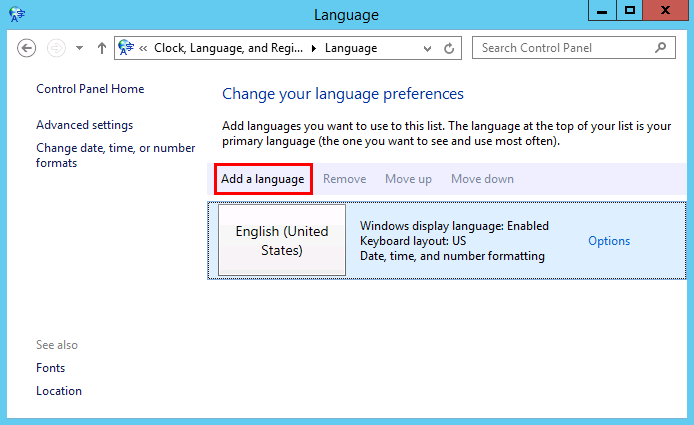Image resolution: width=694 pixels, height=425 pixels.
Task: Click the Move down command
Action: point(482,179)
